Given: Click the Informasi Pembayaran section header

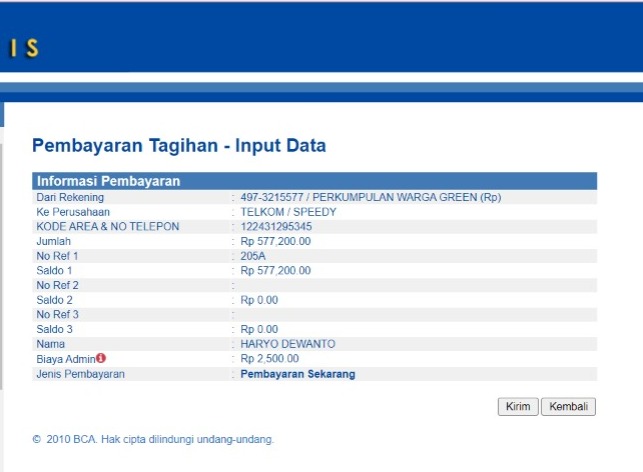Looking at the screenshot, I should click(x=108, y=181).
